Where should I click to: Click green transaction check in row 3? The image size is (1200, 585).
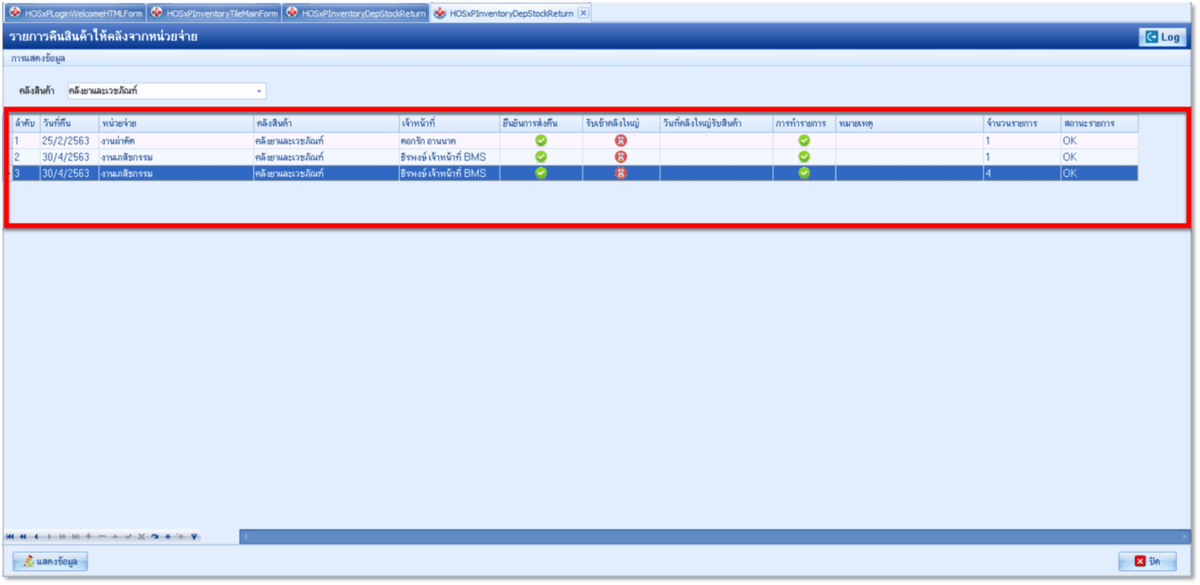tap(804, 173)
